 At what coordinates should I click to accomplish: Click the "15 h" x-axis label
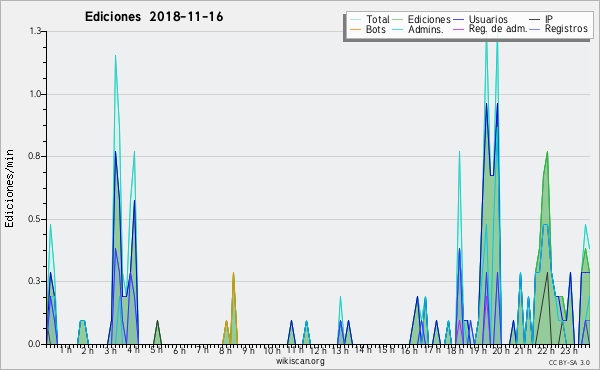tap(386, 350)
